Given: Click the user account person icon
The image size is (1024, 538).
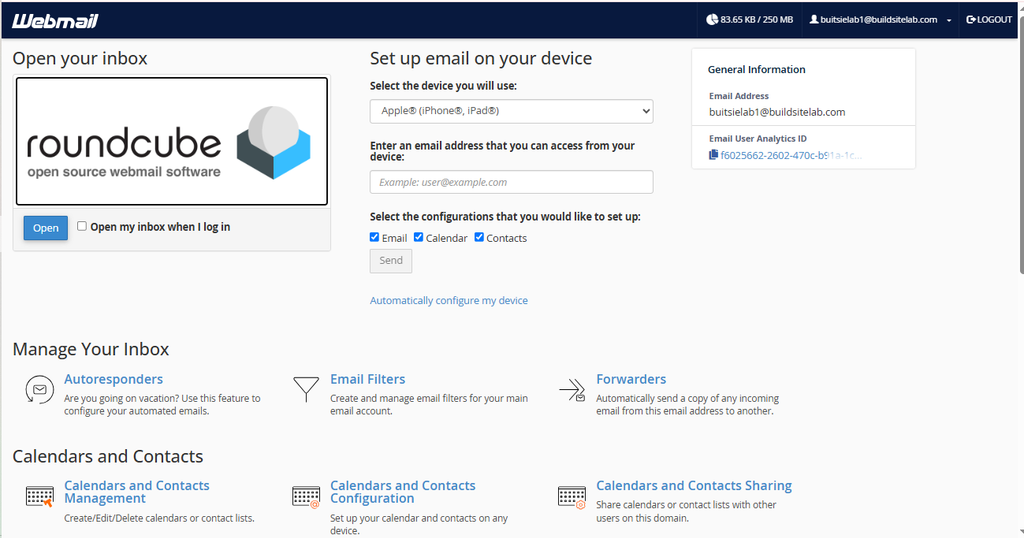Looking at the screenshot, I should click(814, 20).
